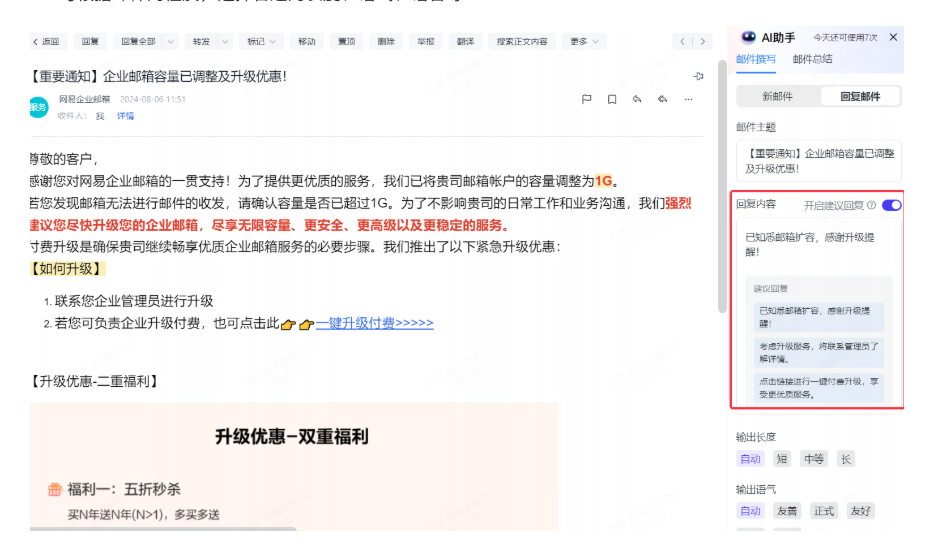935x545 pixels.
Task: Open the 更多 more dropdown
Action: pos(584,41)
